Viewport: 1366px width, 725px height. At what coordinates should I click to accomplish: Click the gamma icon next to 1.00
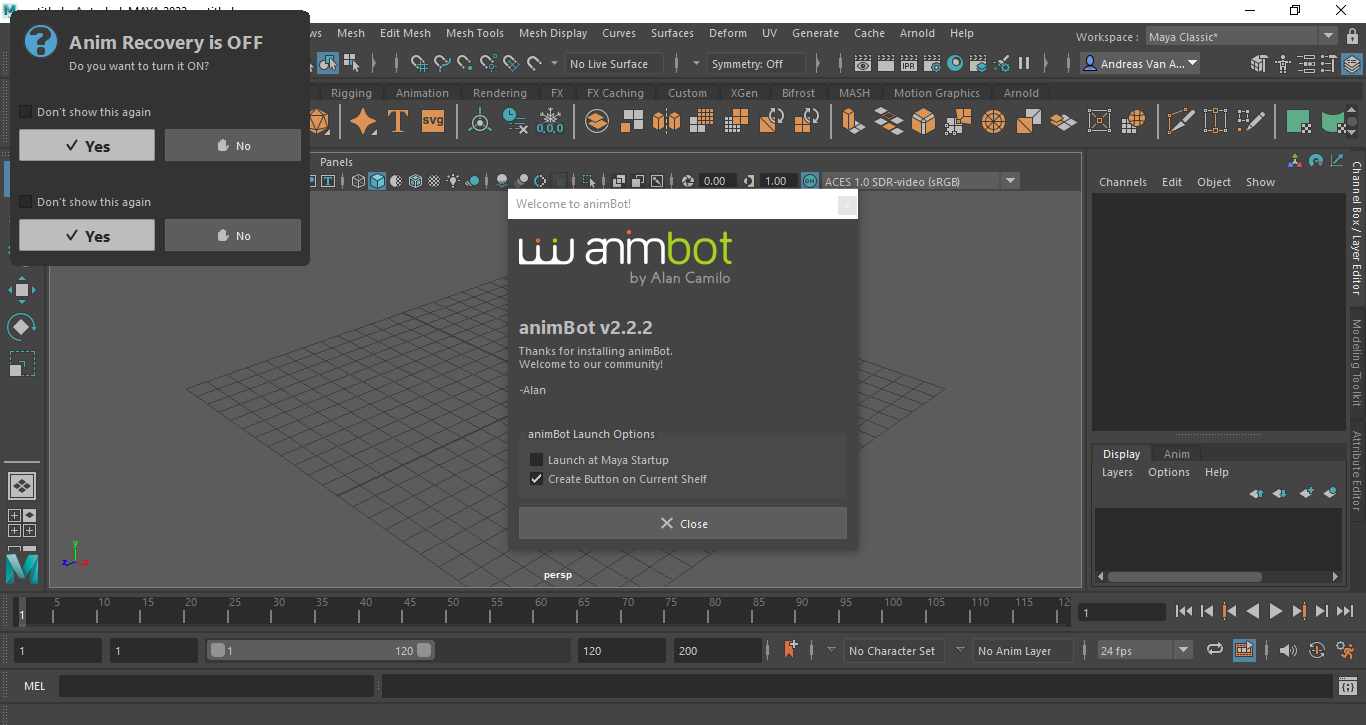[x=749, y=181]
